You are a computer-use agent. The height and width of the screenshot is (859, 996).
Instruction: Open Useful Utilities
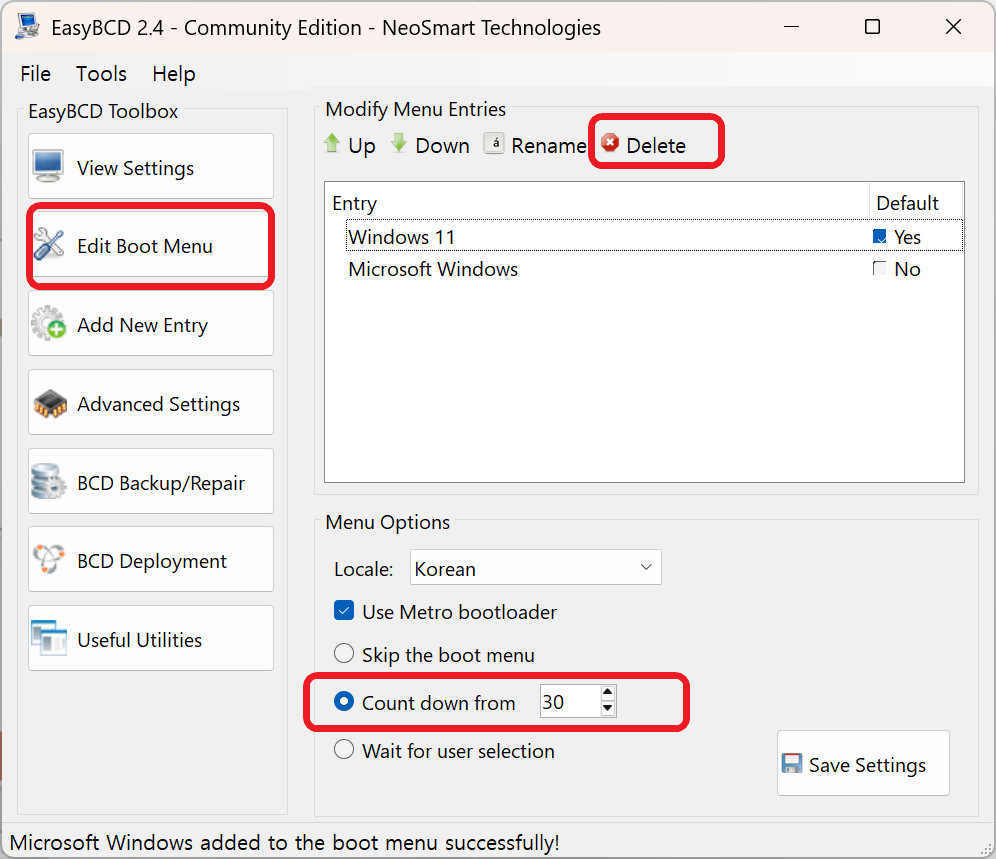[151, 640]
